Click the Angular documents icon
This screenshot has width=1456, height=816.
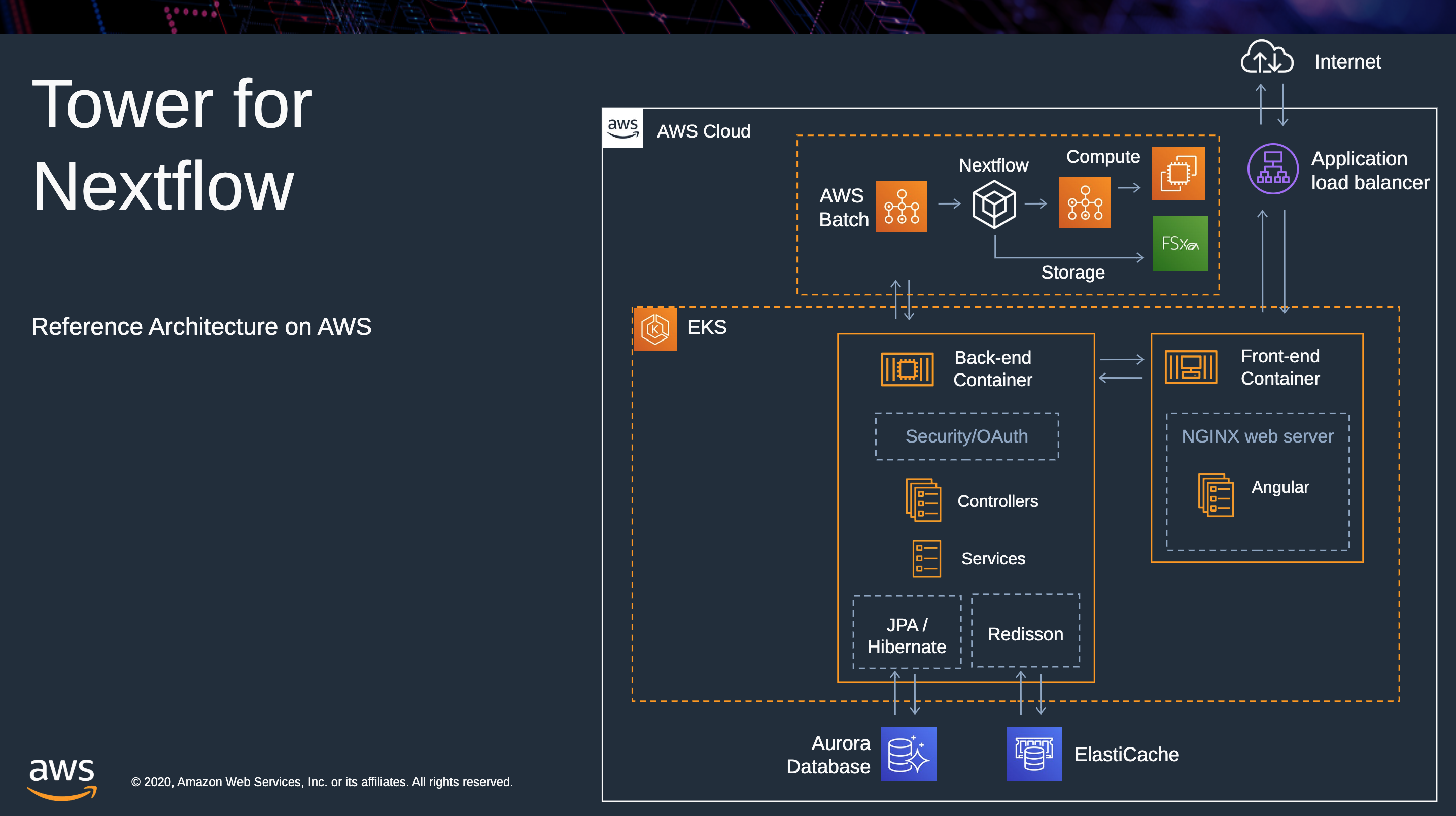click(1215, 495)
